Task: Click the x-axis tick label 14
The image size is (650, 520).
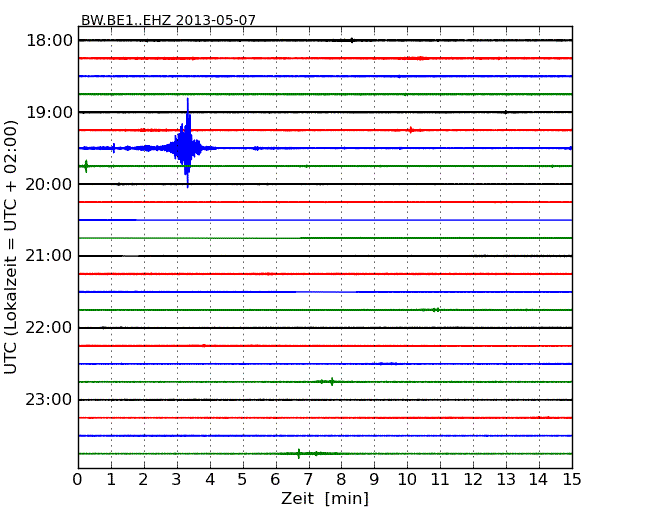Action: click(539, 480)
